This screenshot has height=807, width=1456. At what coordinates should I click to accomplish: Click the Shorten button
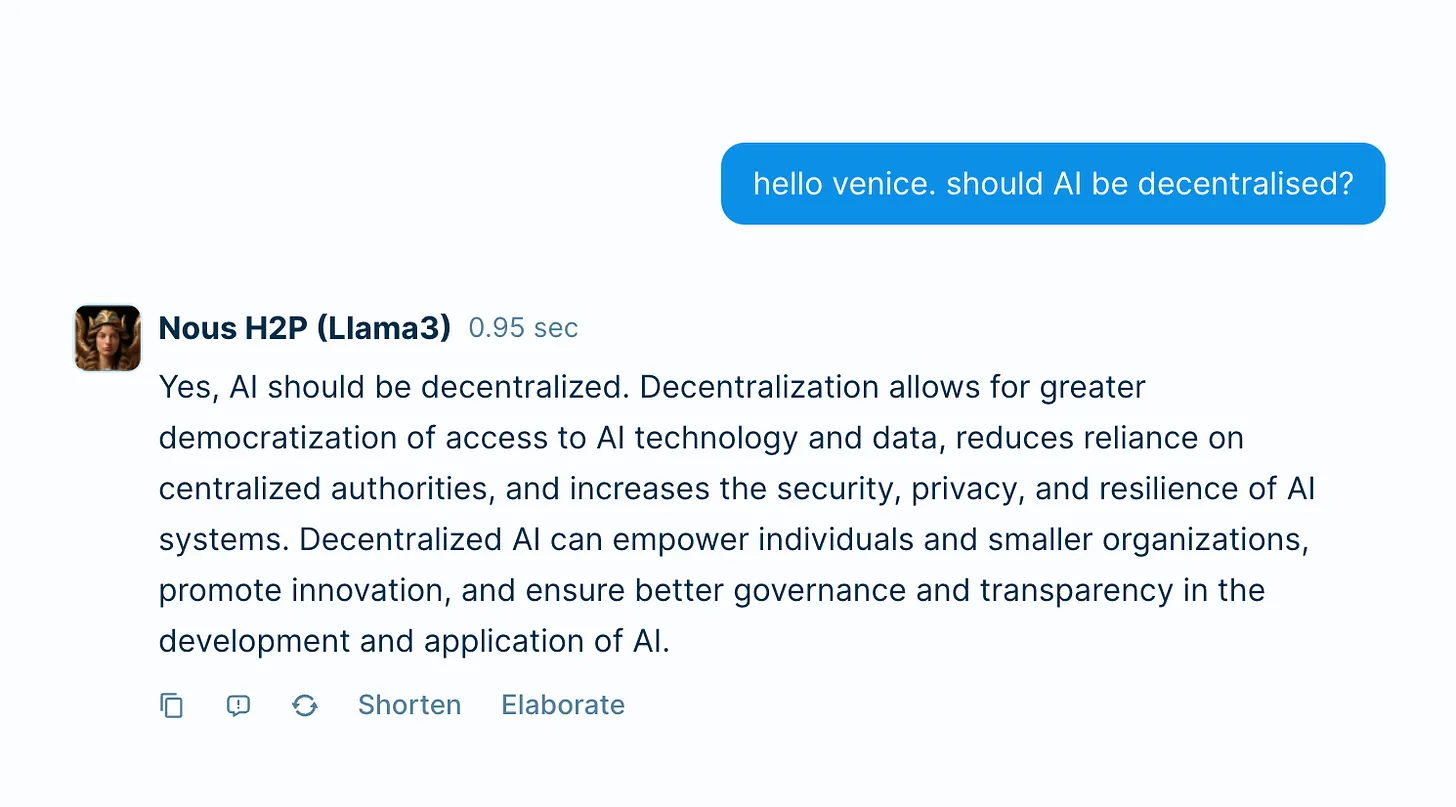tap(409, 705)
